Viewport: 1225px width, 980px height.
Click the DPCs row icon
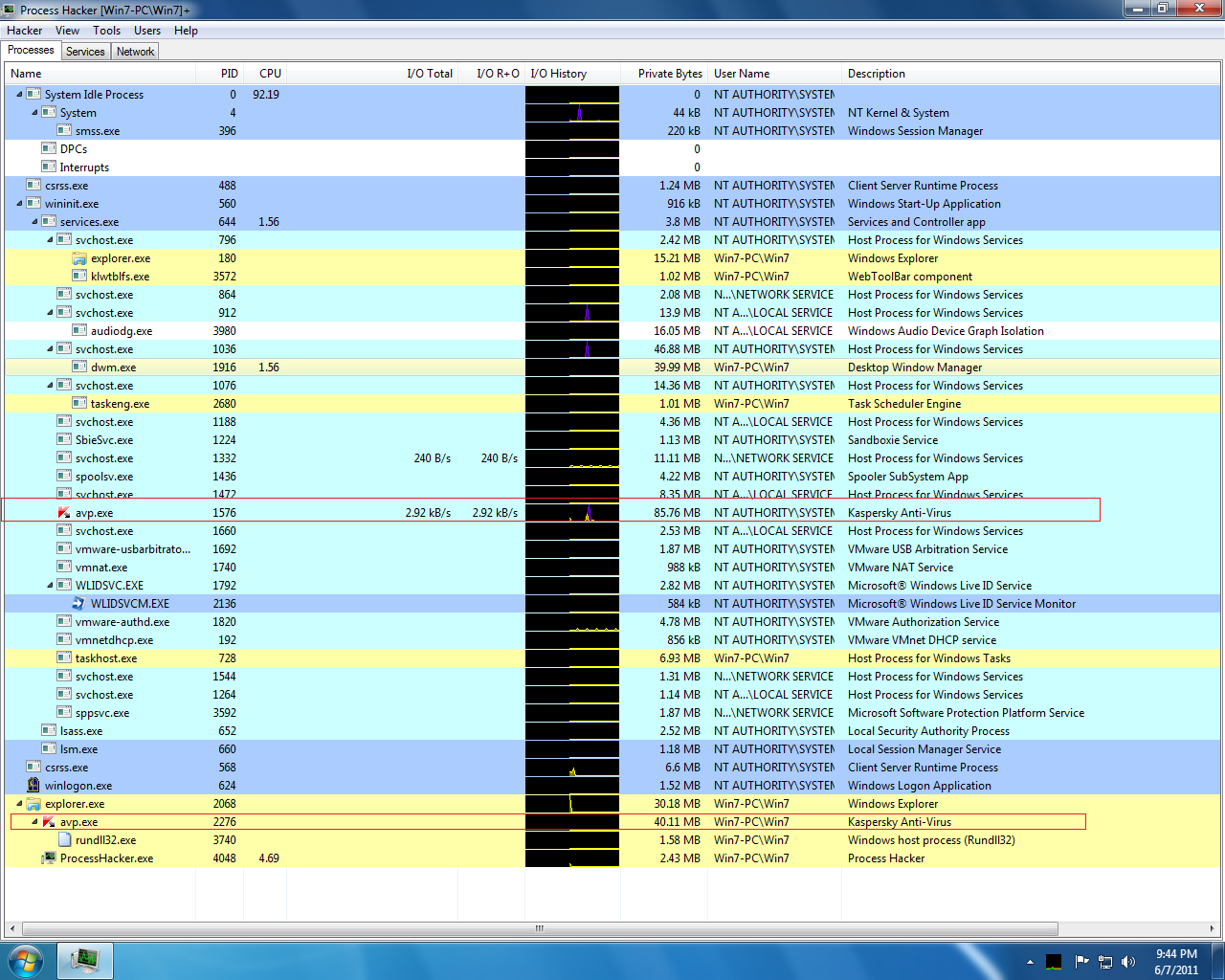[49, 149]
